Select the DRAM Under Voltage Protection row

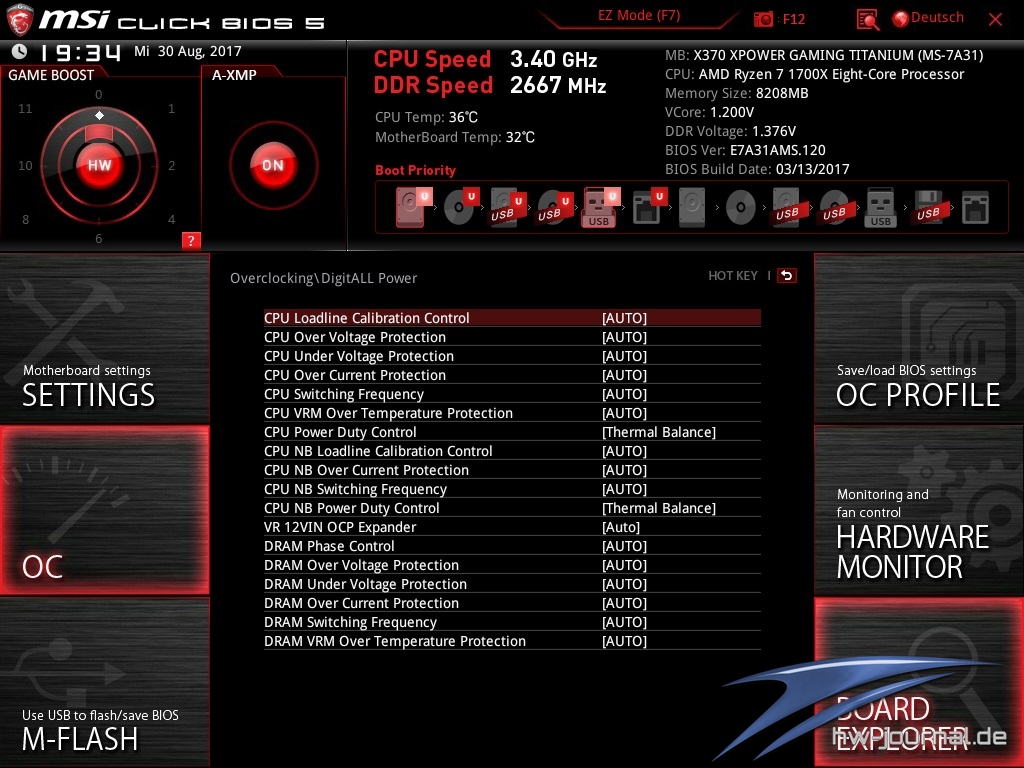[512, 584]
